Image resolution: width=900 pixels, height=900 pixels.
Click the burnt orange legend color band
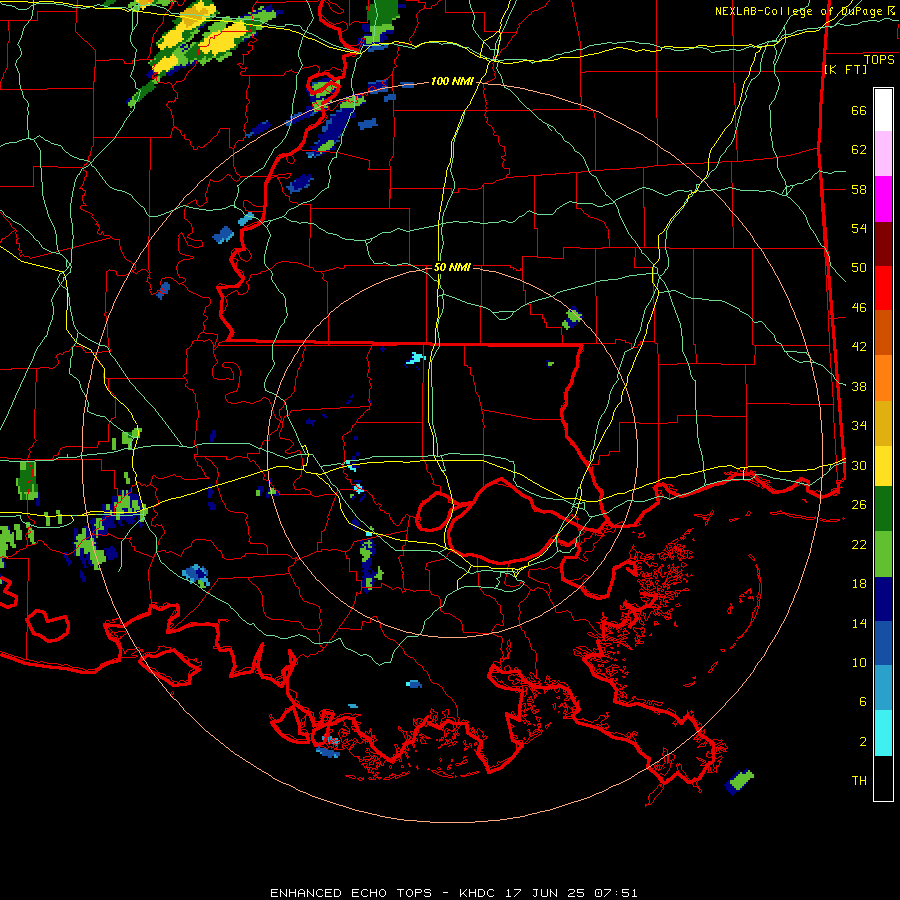(x=883, y=333)
